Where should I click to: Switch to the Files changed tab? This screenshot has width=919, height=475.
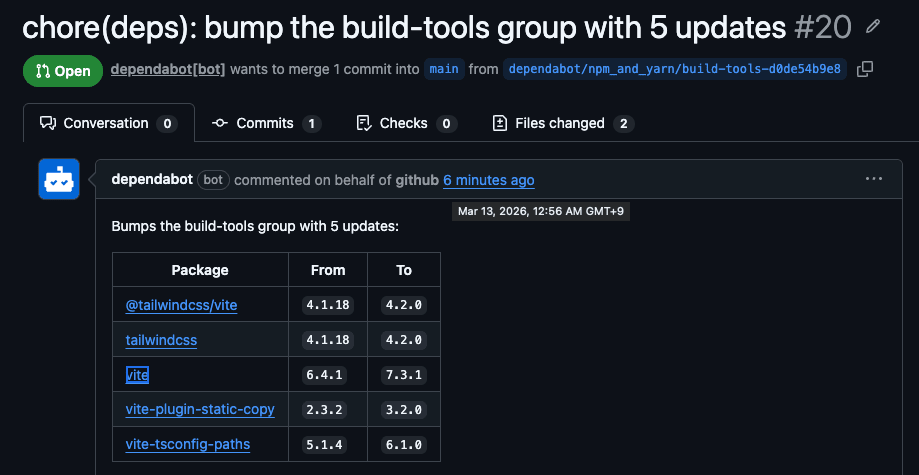(x=562, y=123)
